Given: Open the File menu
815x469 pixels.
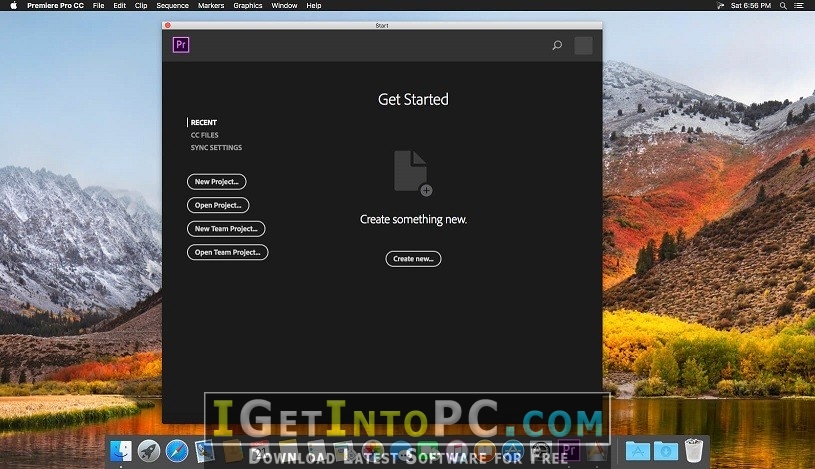Looking at the screenshot, I should (x=98, y=6).
